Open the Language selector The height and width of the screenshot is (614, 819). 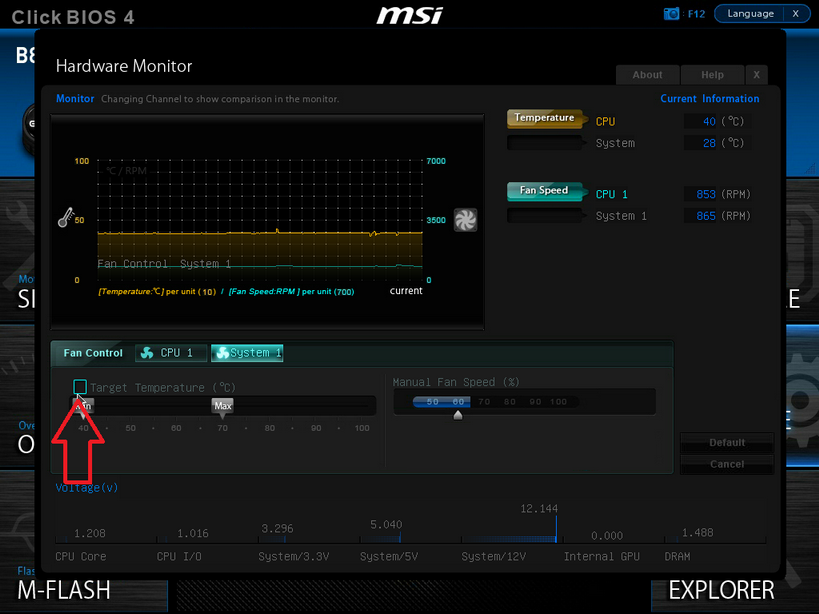pos(750,14)
